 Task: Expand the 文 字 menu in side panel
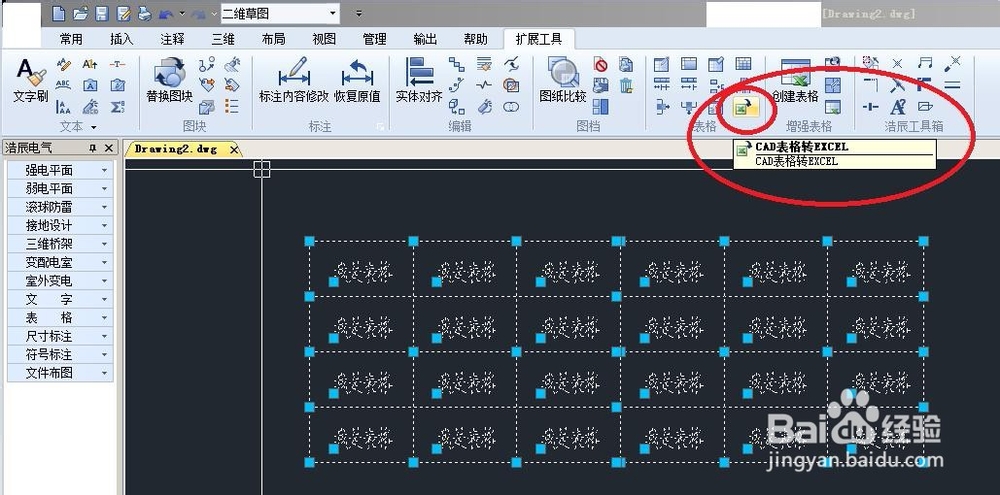[60, 299]
